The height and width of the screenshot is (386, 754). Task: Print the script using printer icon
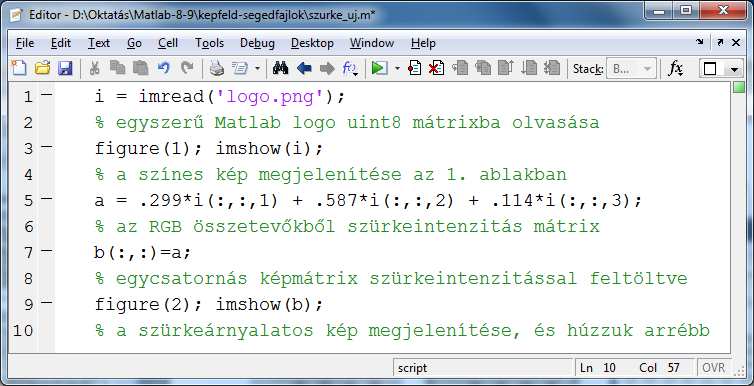click(216, 69)
